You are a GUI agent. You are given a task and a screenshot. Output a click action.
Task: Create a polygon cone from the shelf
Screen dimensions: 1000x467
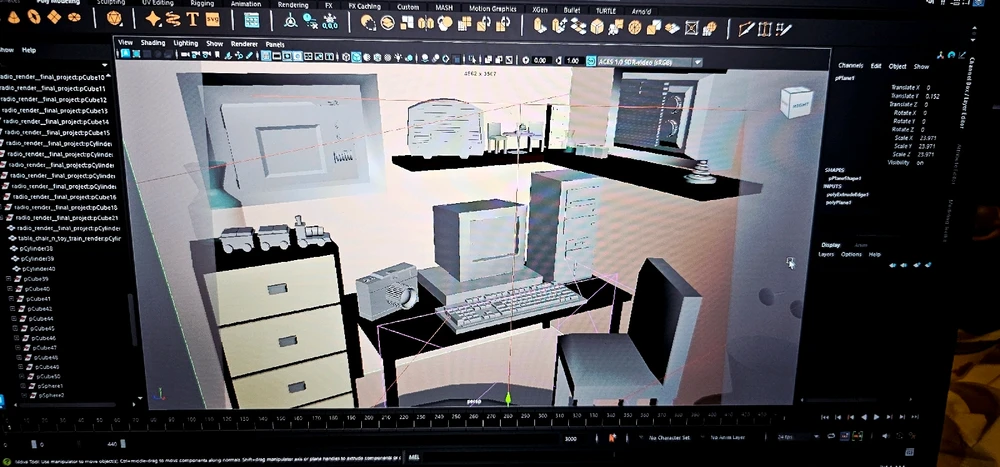[13, 18]
